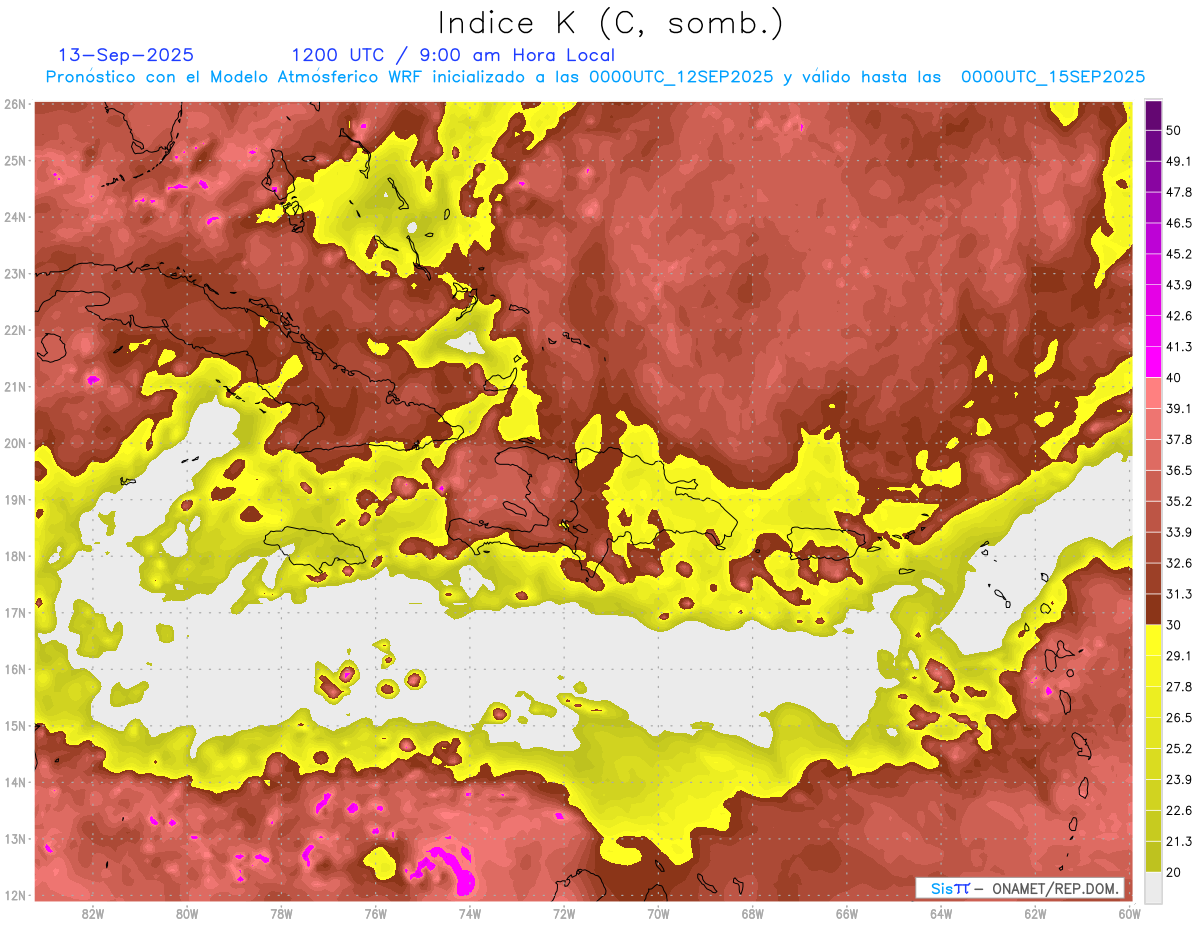Click the colorbar value "29.1"
Image resolution: width=1200 pixels, height=927 pixels.
1179,656
